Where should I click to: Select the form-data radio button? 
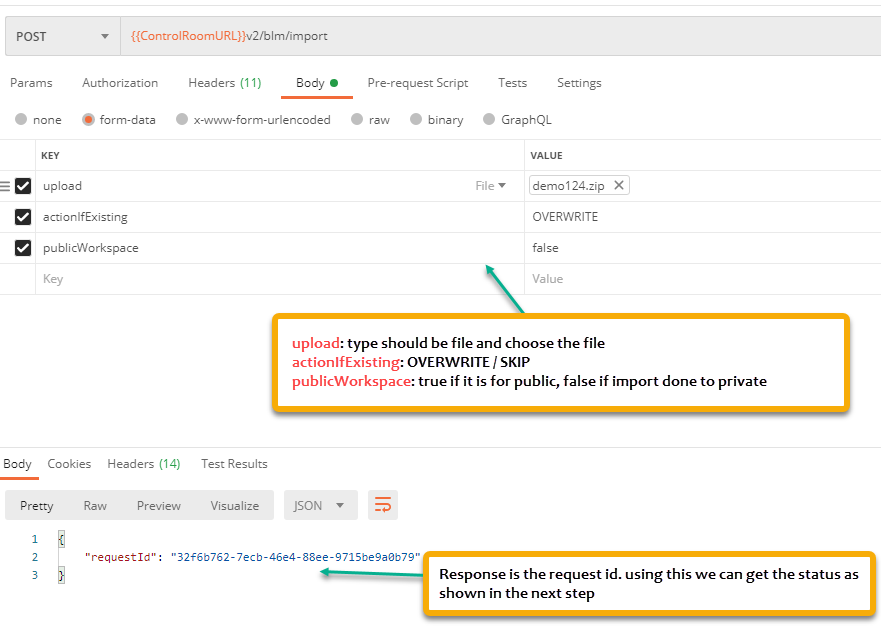[x=88, y=119]
